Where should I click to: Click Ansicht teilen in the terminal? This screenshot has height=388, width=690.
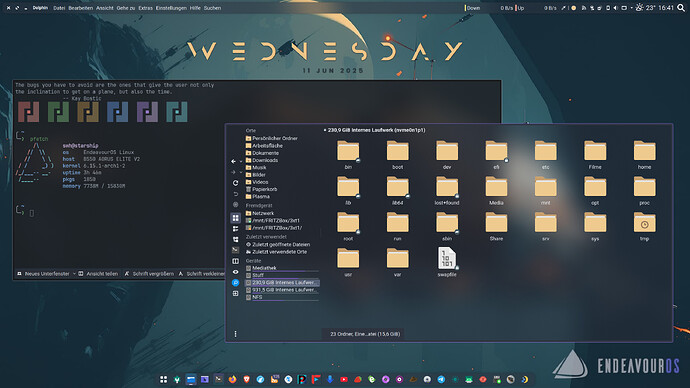click(x=98, y=274)
